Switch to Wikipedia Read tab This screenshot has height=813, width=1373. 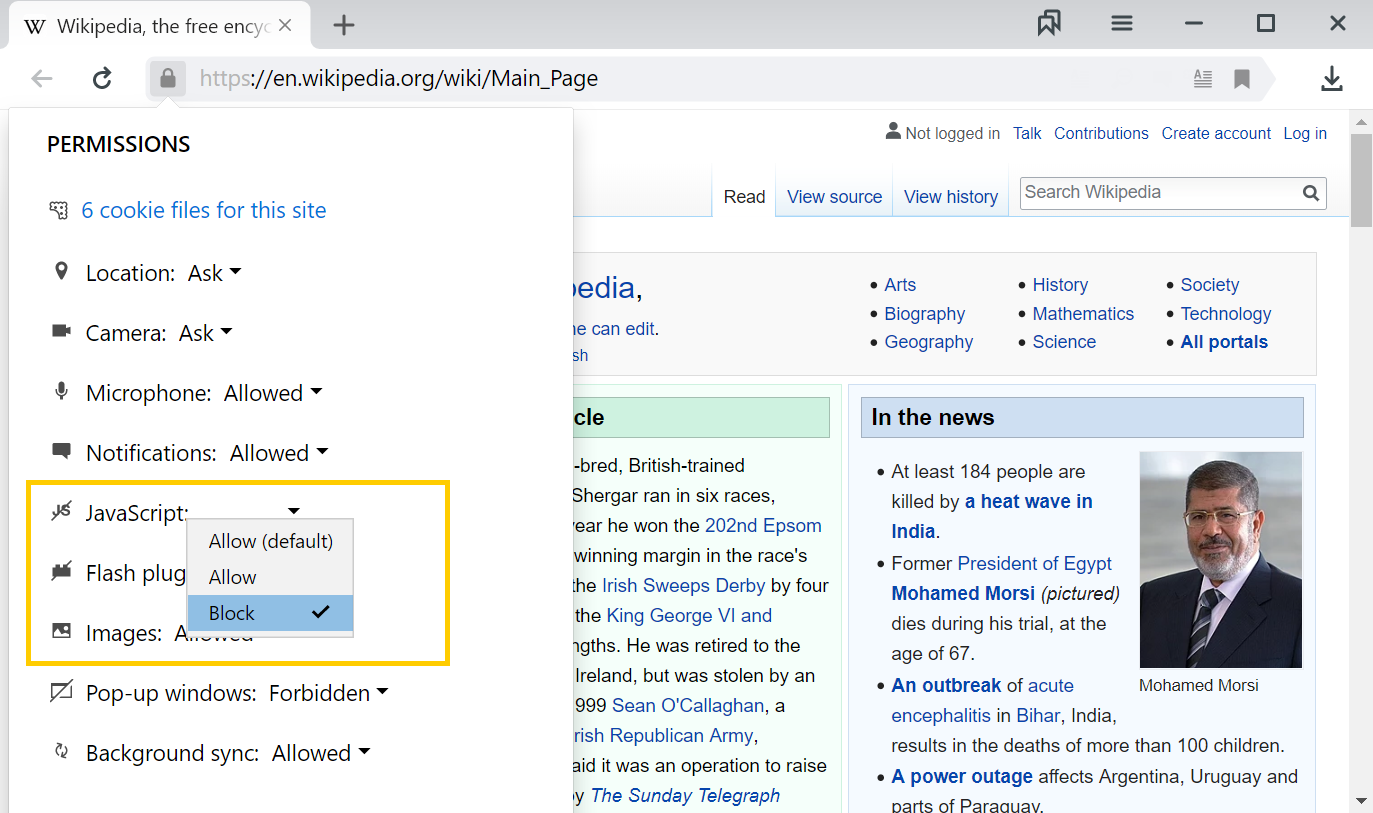click(744, 197)
